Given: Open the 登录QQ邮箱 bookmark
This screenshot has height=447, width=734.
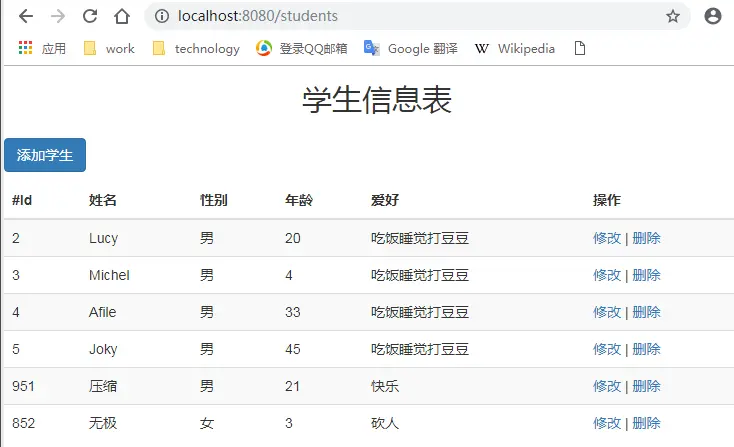Looking at the screenshot, I should 302,48.
